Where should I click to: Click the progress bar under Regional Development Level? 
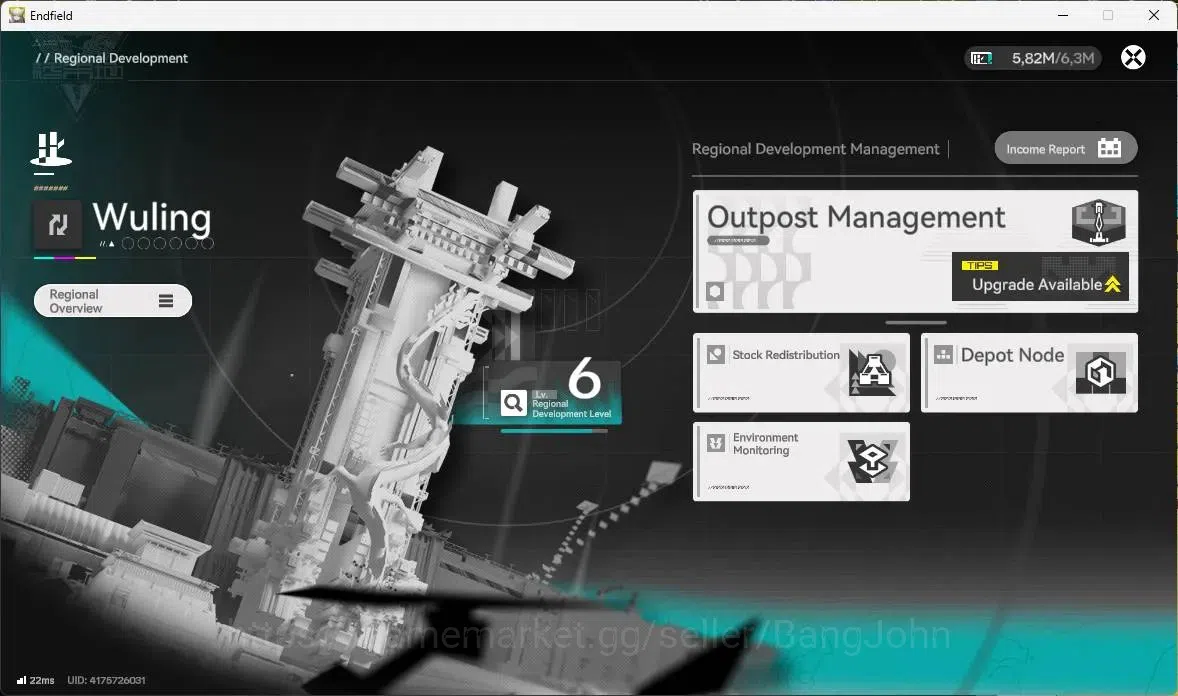(x=554, y=431)
